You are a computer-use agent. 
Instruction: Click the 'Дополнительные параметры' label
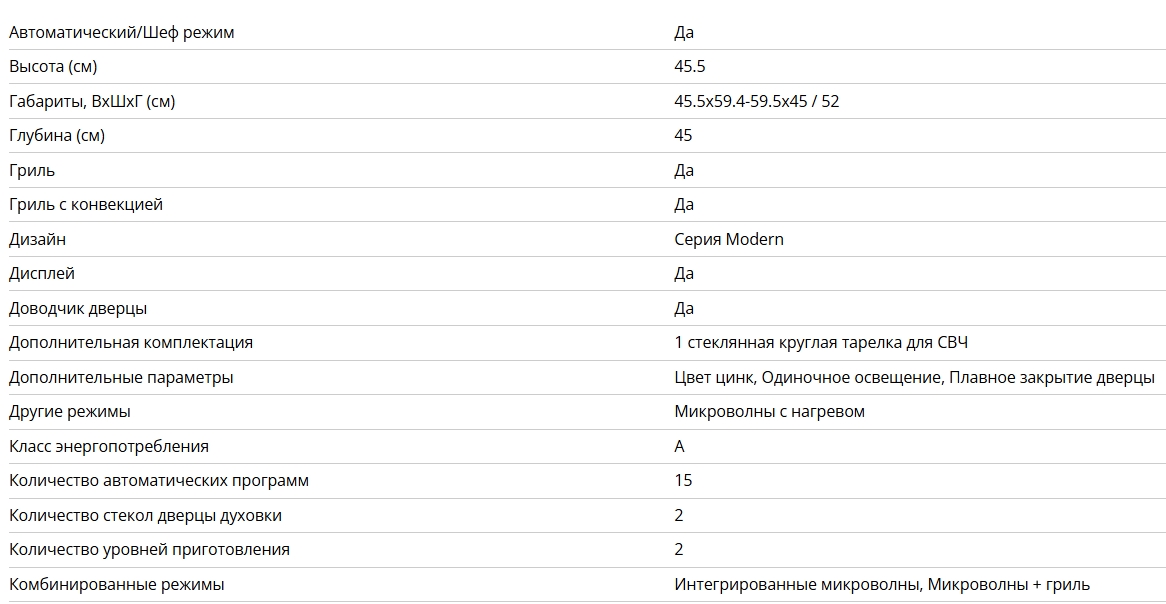coord(121,377)
